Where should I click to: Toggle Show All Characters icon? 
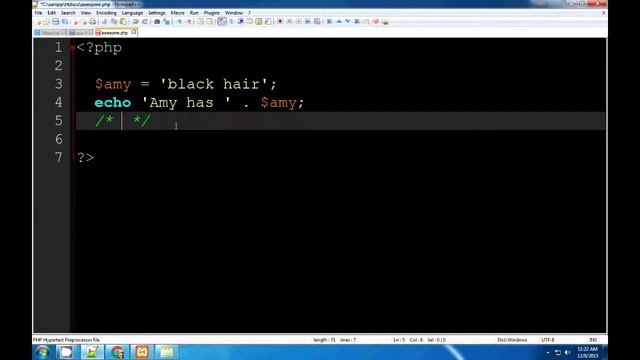pyautogui.click(x=231, y=21)
